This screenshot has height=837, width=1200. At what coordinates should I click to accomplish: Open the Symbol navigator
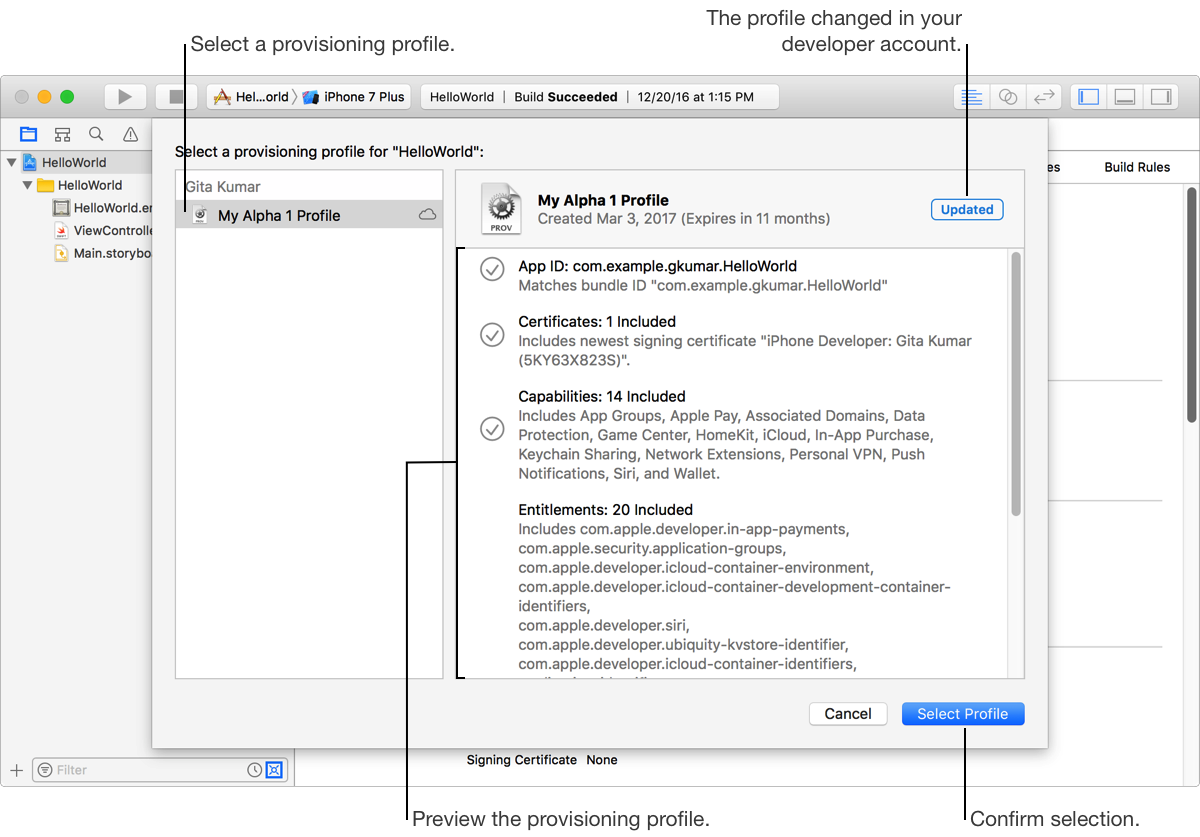[62, 134]
